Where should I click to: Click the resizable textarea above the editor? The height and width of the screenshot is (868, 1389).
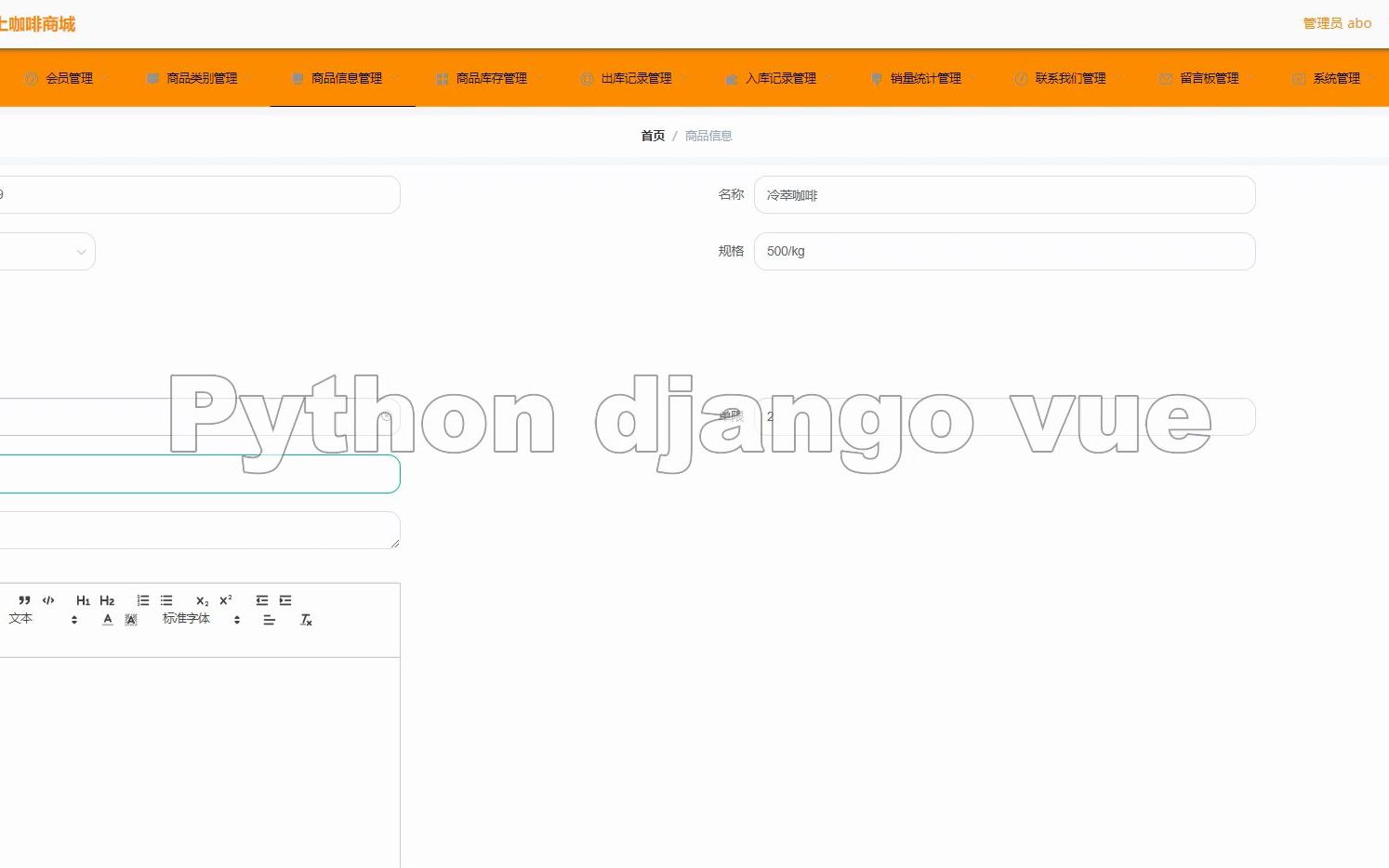click(200, 530)
